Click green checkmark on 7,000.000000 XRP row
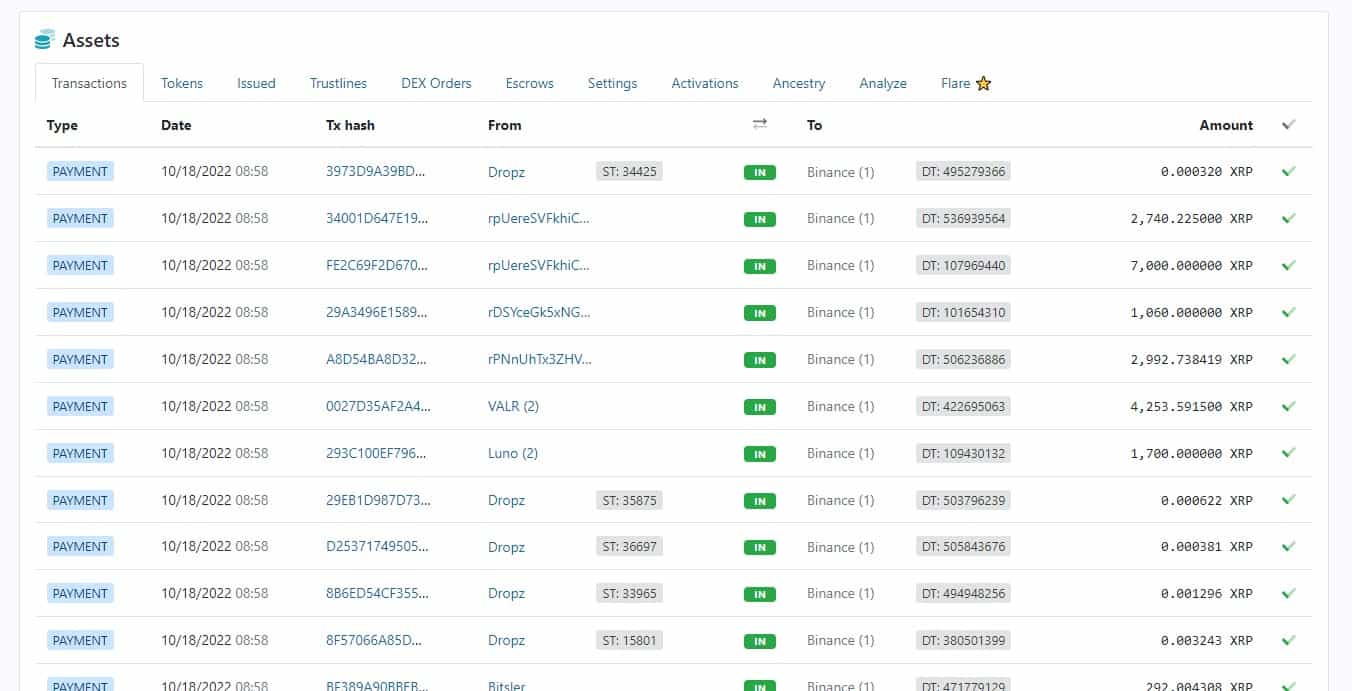 click(x=1288, y=265)
